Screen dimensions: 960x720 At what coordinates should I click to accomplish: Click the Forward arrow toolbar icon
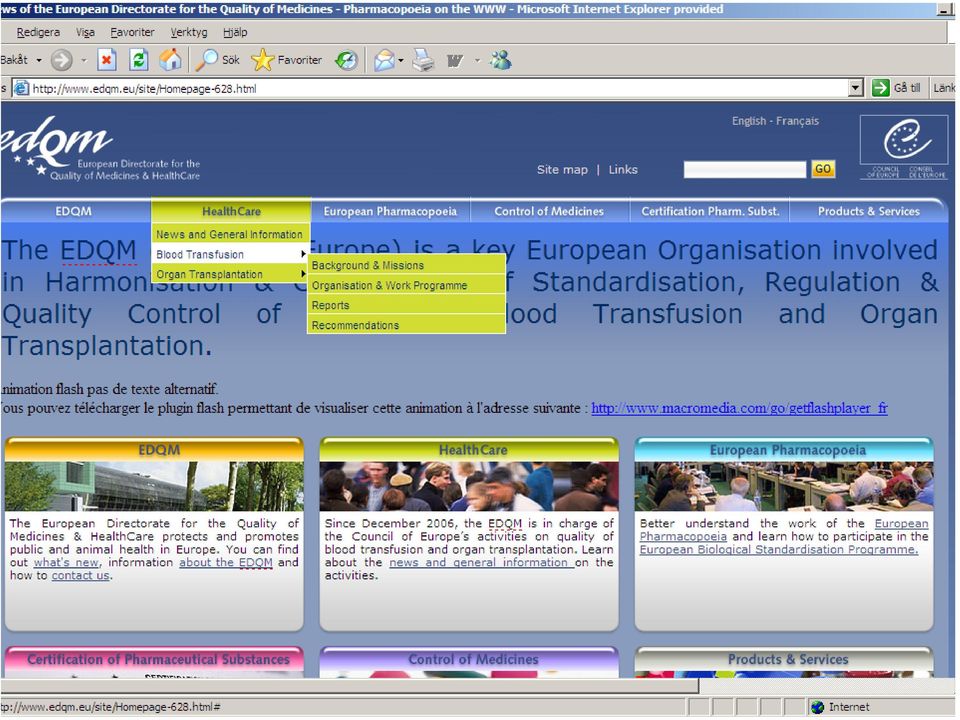point(61,60)
